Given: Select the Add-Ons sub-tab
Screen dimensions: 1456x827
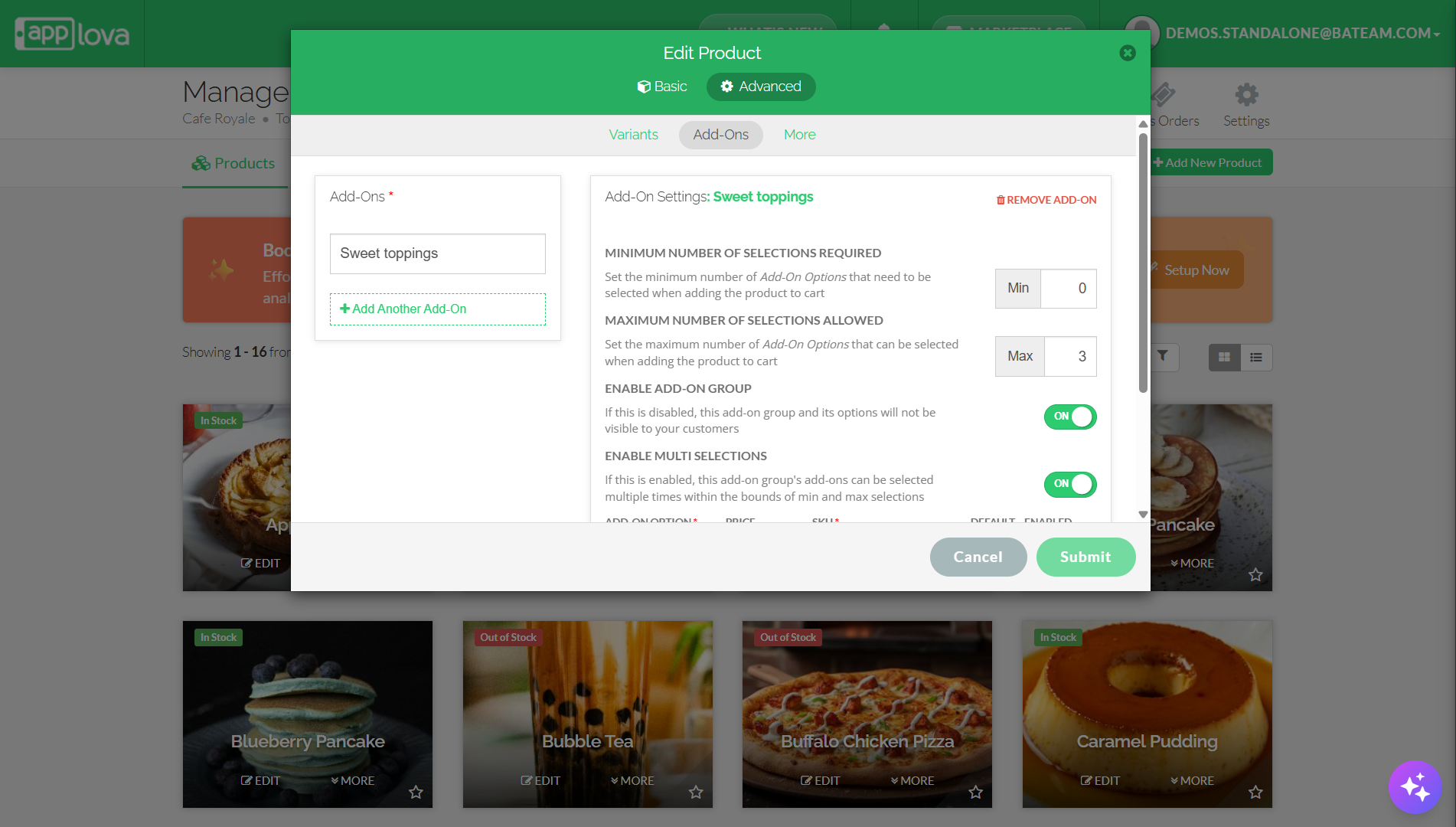Looking at the screenshot, I should click(x=720, y=135).
